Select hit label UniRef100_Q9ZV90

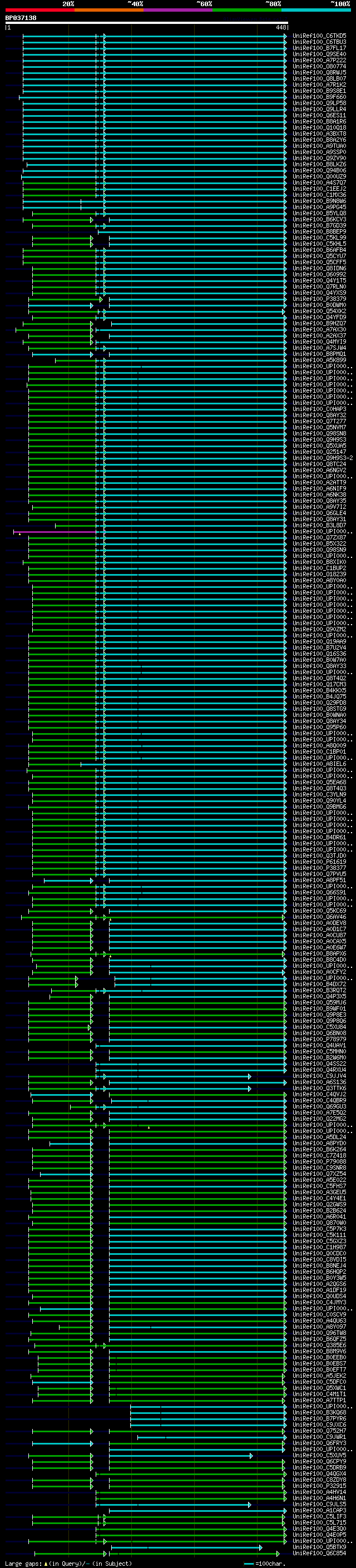pyautogui.click(x=319, y=159)
